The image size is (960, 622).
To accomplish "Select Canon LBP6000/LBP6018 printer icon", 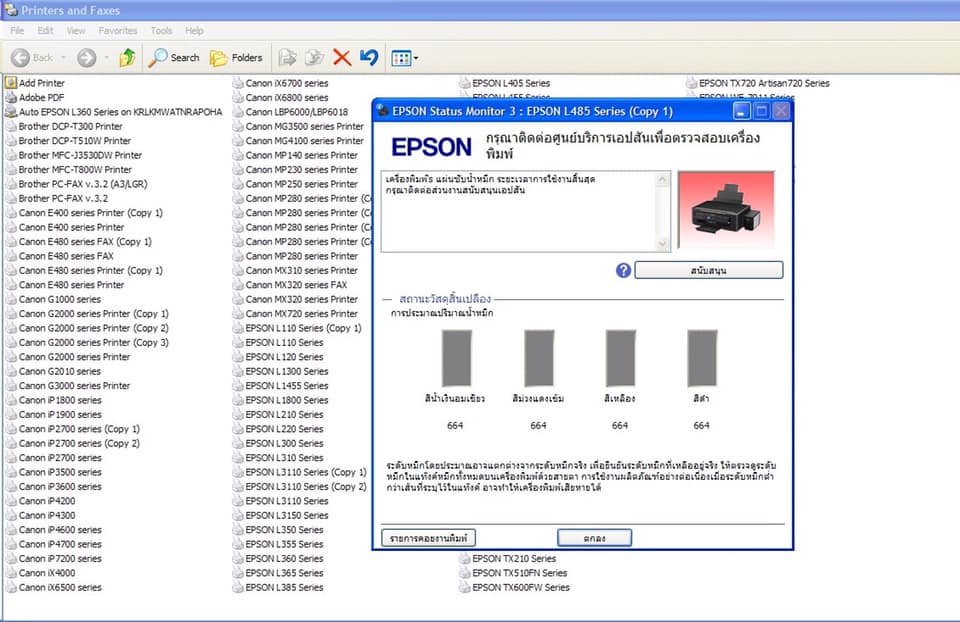I will click(238, 112).
